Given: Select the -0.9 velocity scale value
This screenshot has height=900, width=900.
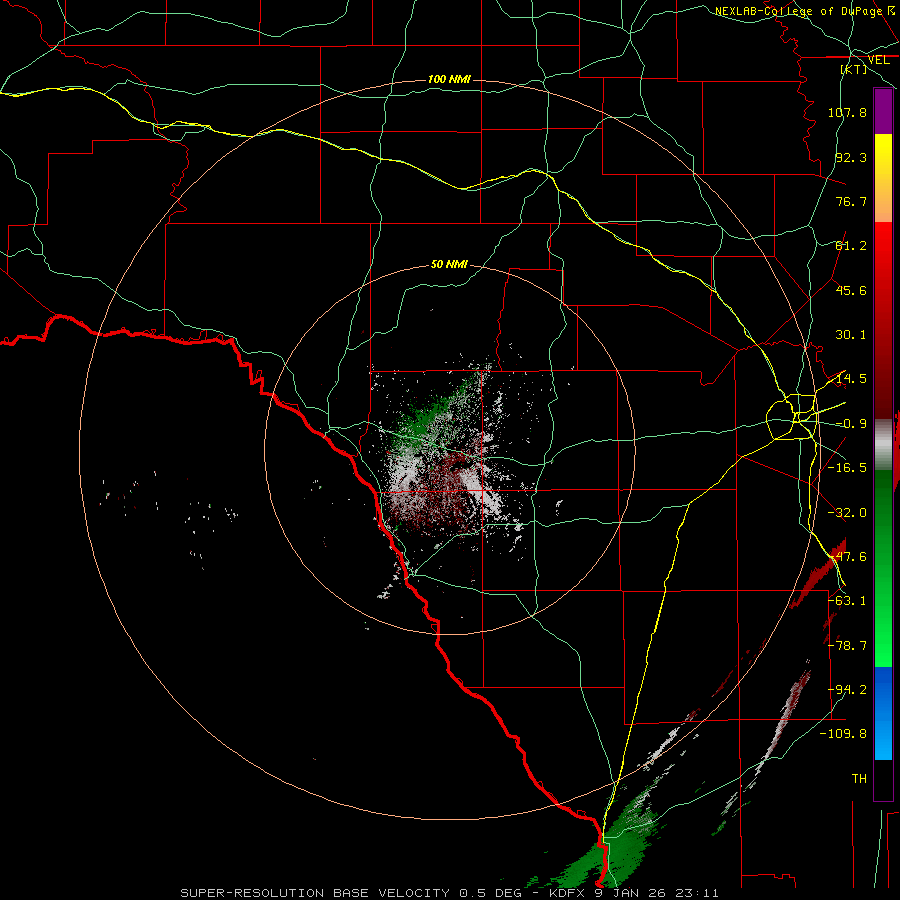Looking at the screenshot, I should [x=851, y=424].
